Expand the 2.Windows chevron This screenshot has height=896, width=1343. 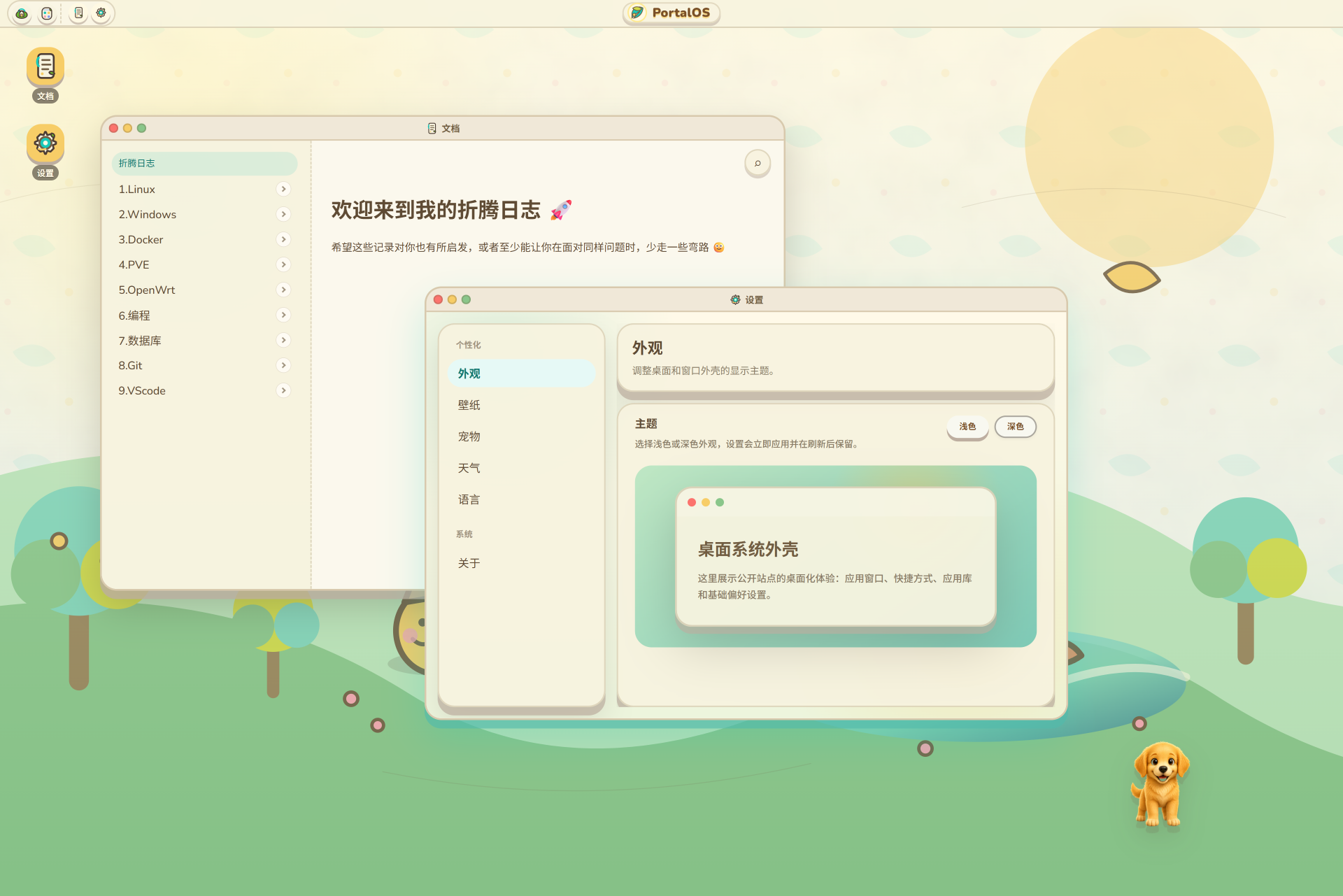coord(283,214)
